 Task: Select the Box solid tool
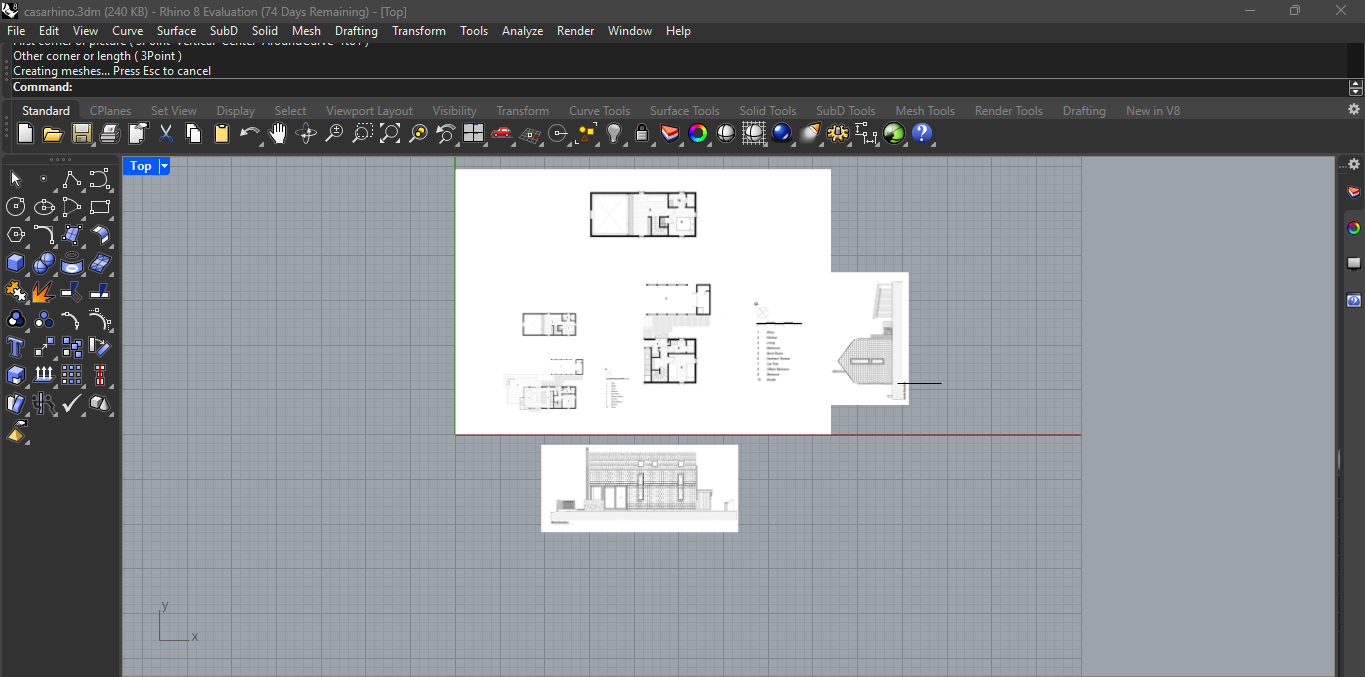[x=15, y=262]
